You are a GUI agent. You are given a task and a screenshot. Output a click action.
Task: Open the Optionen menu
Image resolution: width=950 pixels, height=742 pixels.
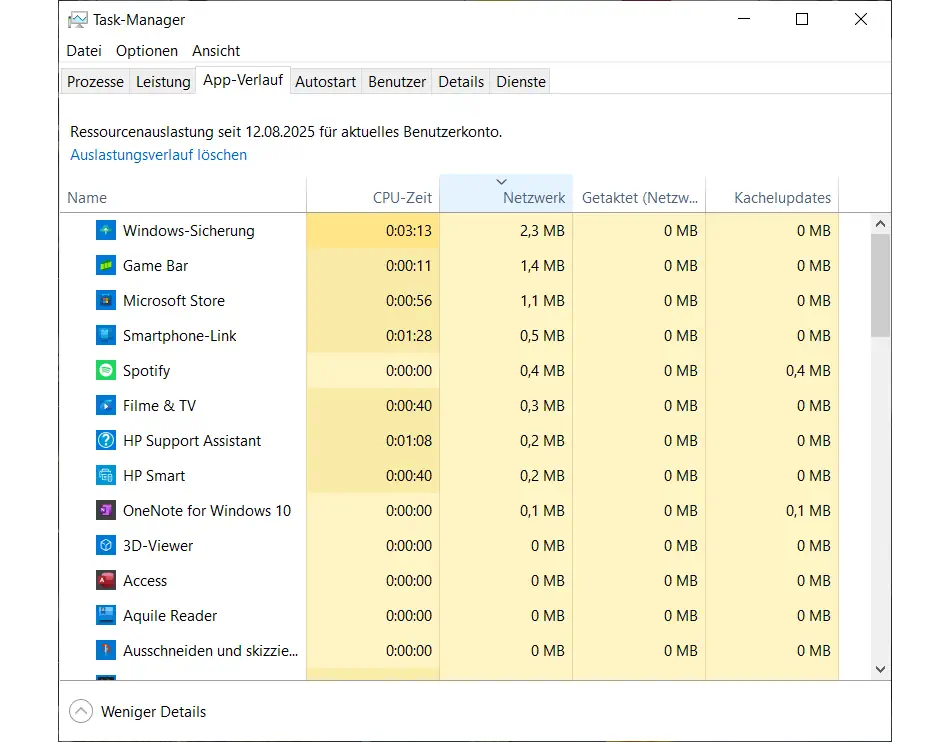(147, 51)
